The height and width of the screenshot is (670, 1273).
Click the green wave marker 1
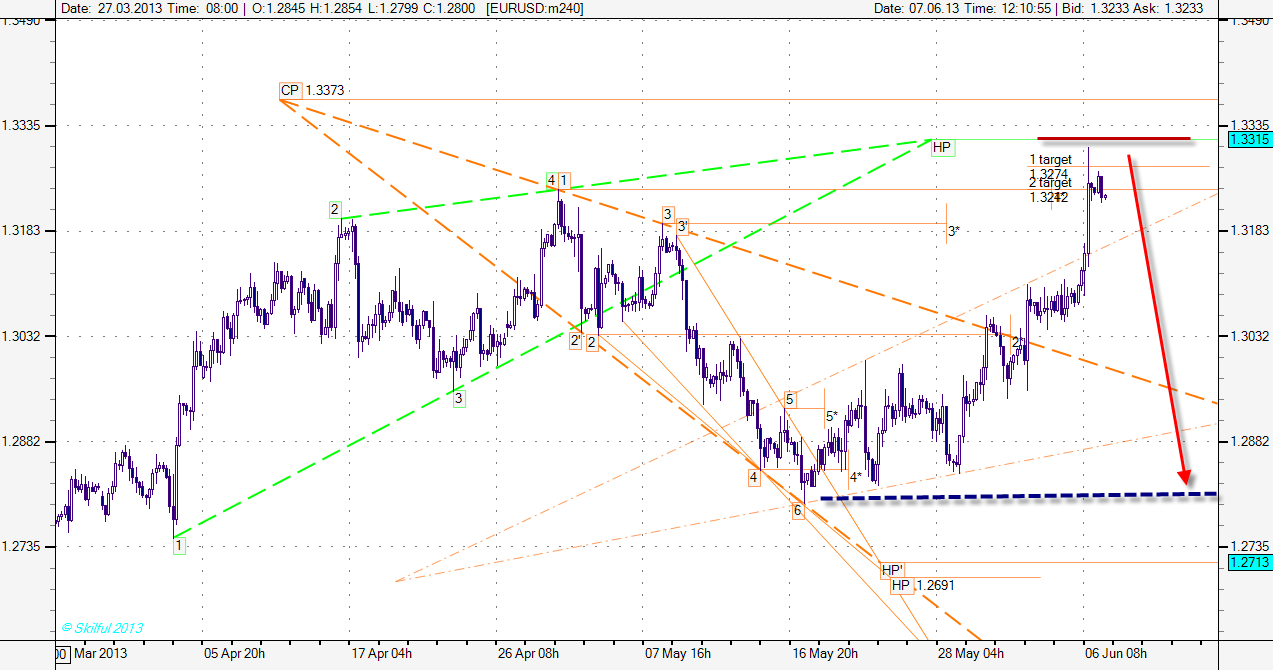(178, 546)
